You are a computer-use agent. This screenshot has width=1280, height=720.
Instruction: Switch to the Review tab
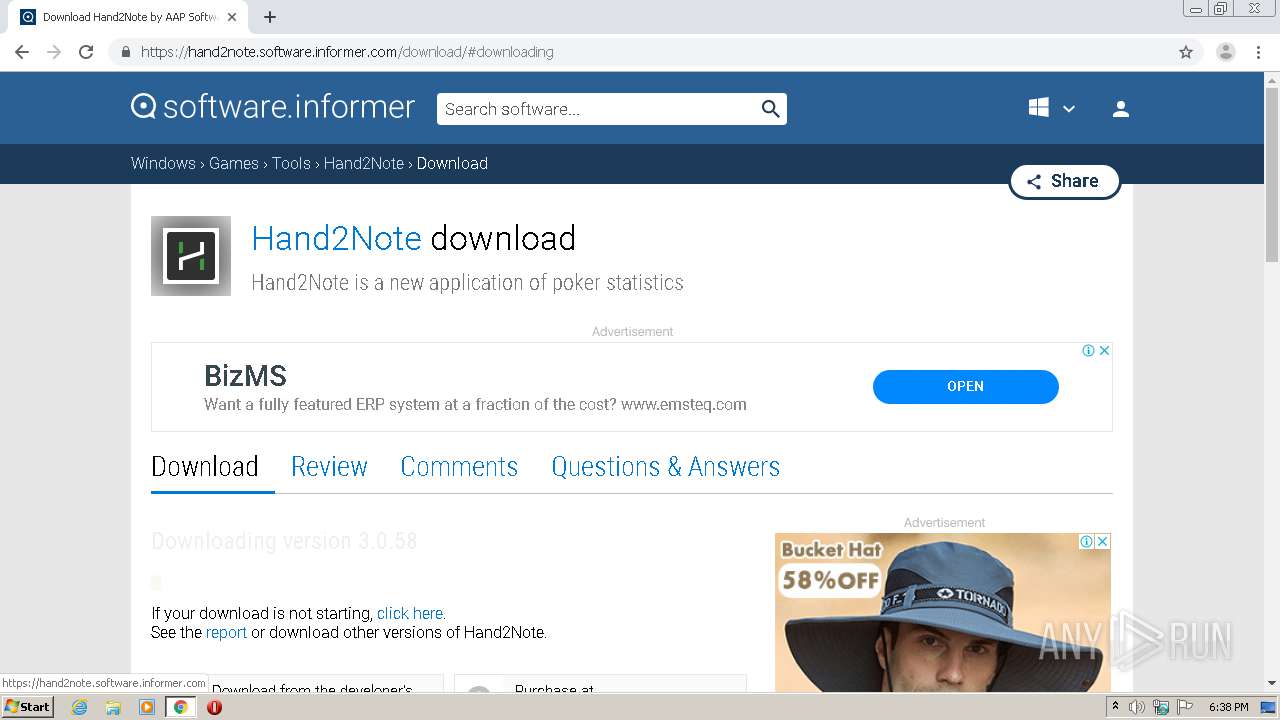pyautogui.click(x=329, y=467)
